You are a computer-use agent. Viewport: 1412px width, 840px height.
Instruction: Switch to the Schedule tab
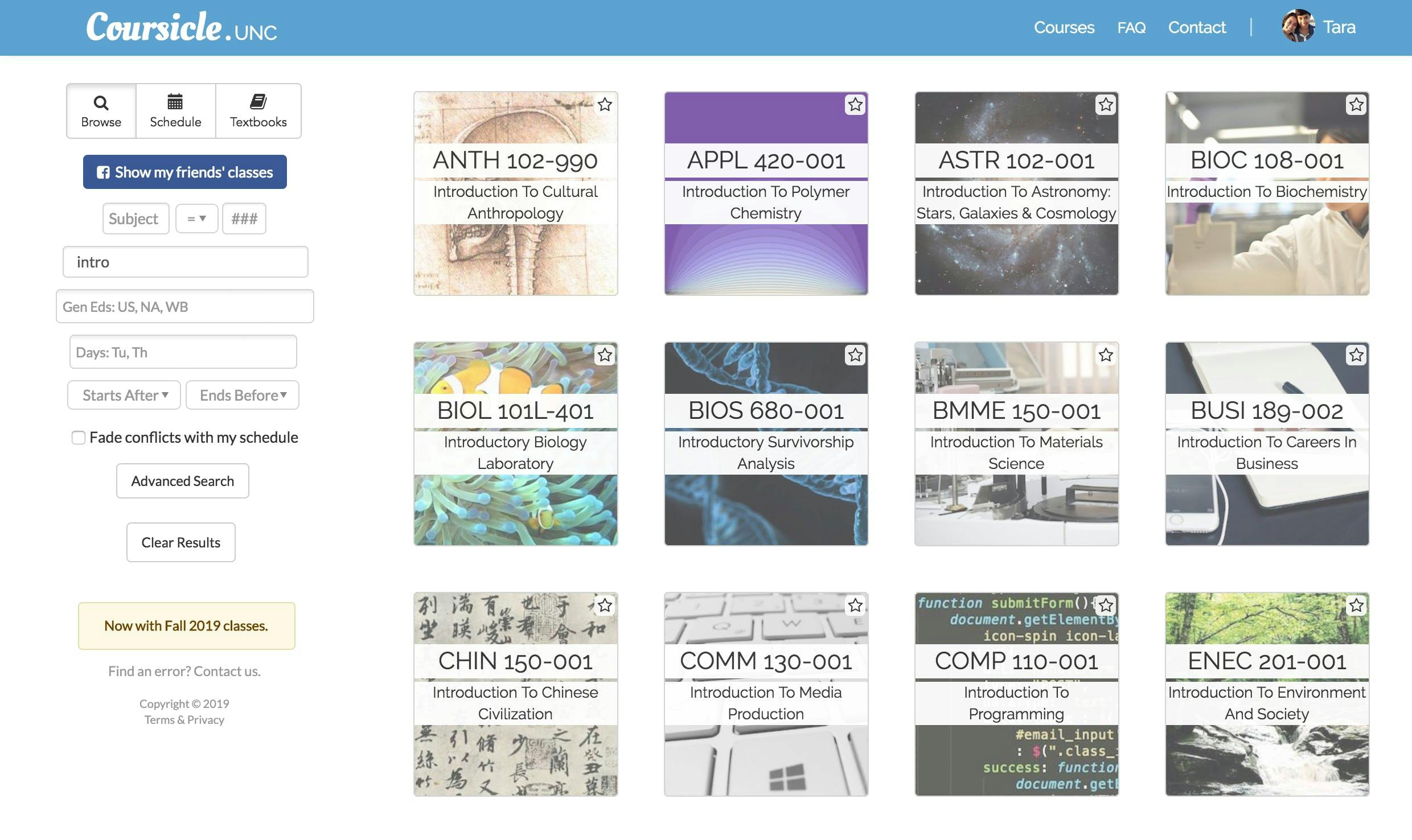pyautogui.click(x=175, y=111)
